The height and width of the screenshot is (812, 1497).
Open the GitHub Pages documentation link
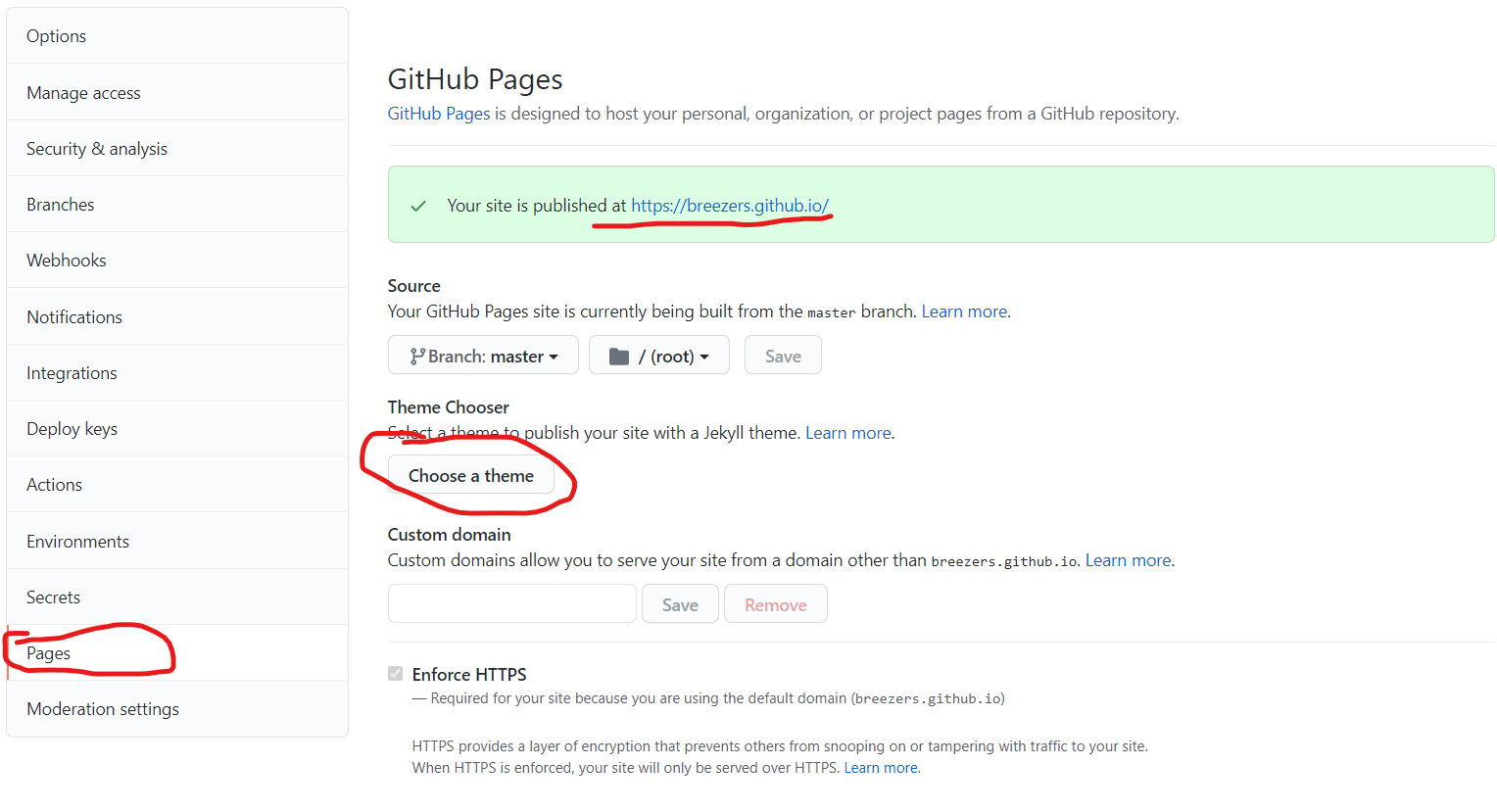tap(439, 114)
